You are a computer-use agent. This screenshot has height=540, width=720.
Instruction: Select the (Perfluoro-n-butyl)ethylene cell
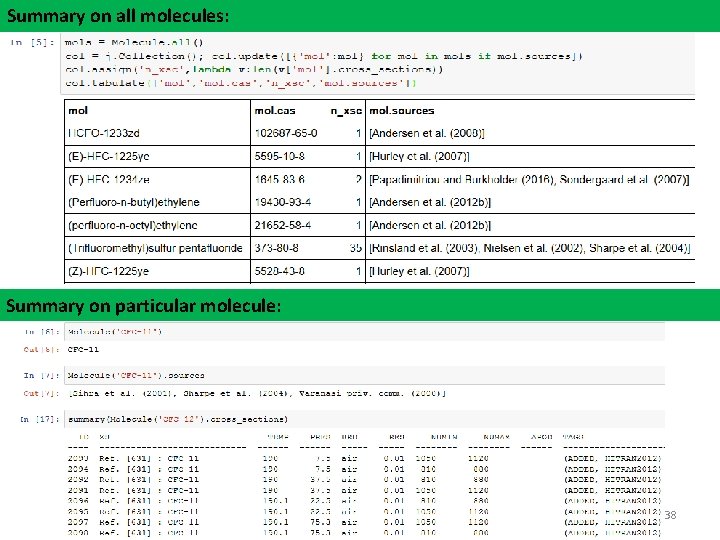point(134,202)
